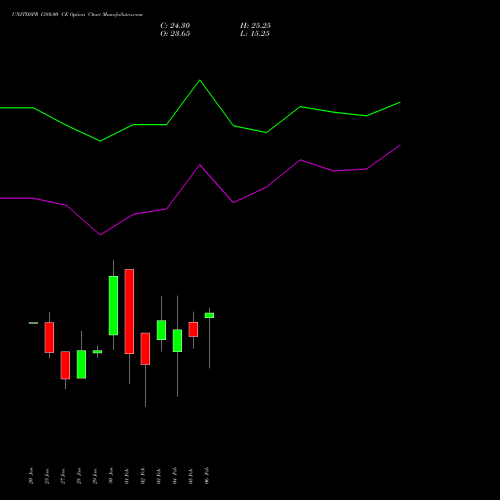Image resolution: width=500 pixels, height=500 pixels.
Task: Click the small green candle above 06 Feb
Action: [x=209, y=315]
